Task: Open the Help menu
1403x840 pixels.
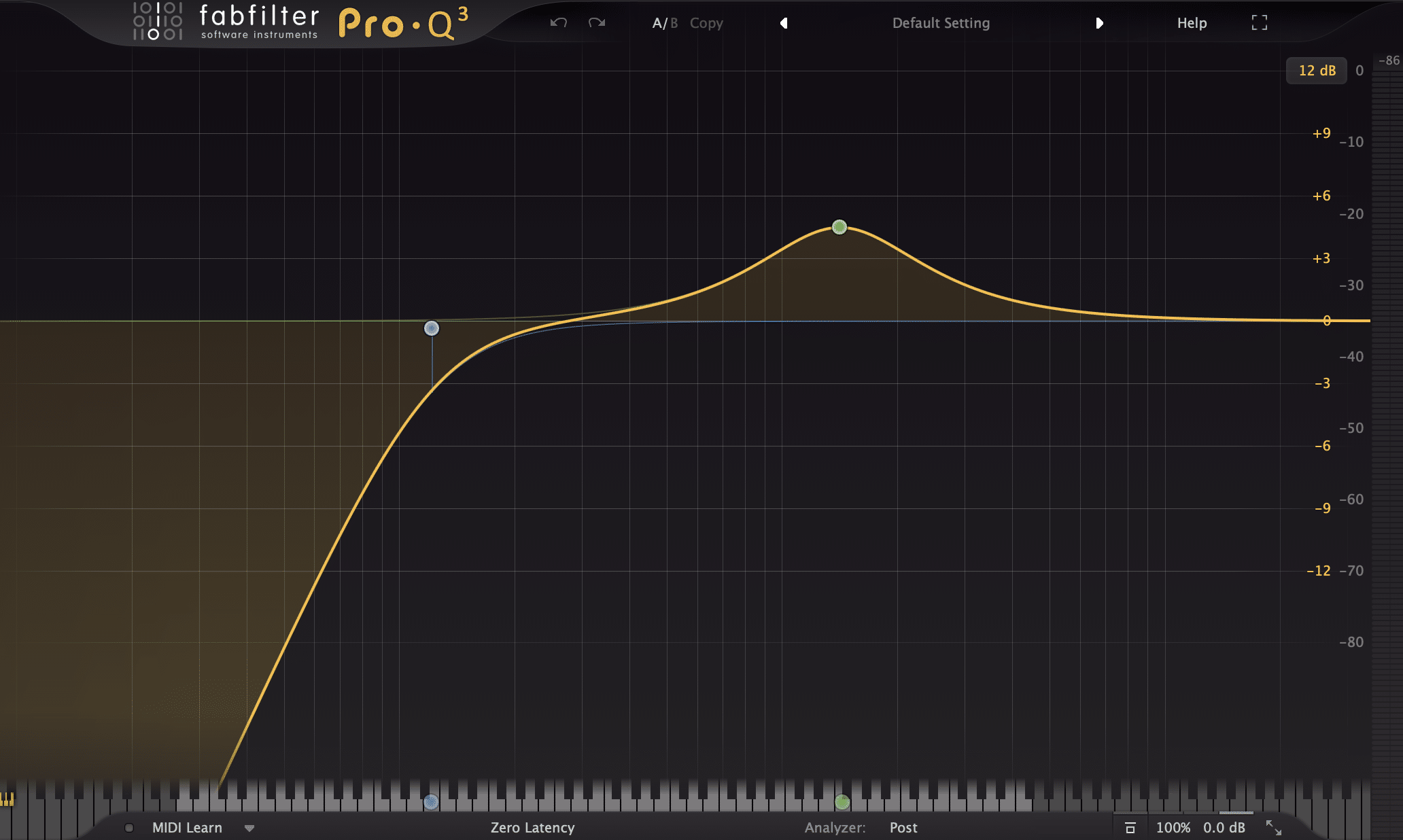Action: pos(1192,23)
